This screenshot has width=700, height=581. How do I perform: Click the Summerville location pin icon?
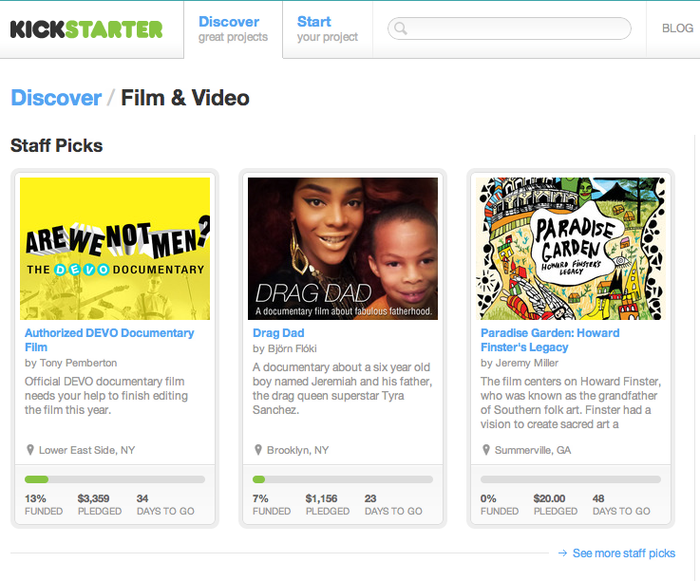[486, 450]
